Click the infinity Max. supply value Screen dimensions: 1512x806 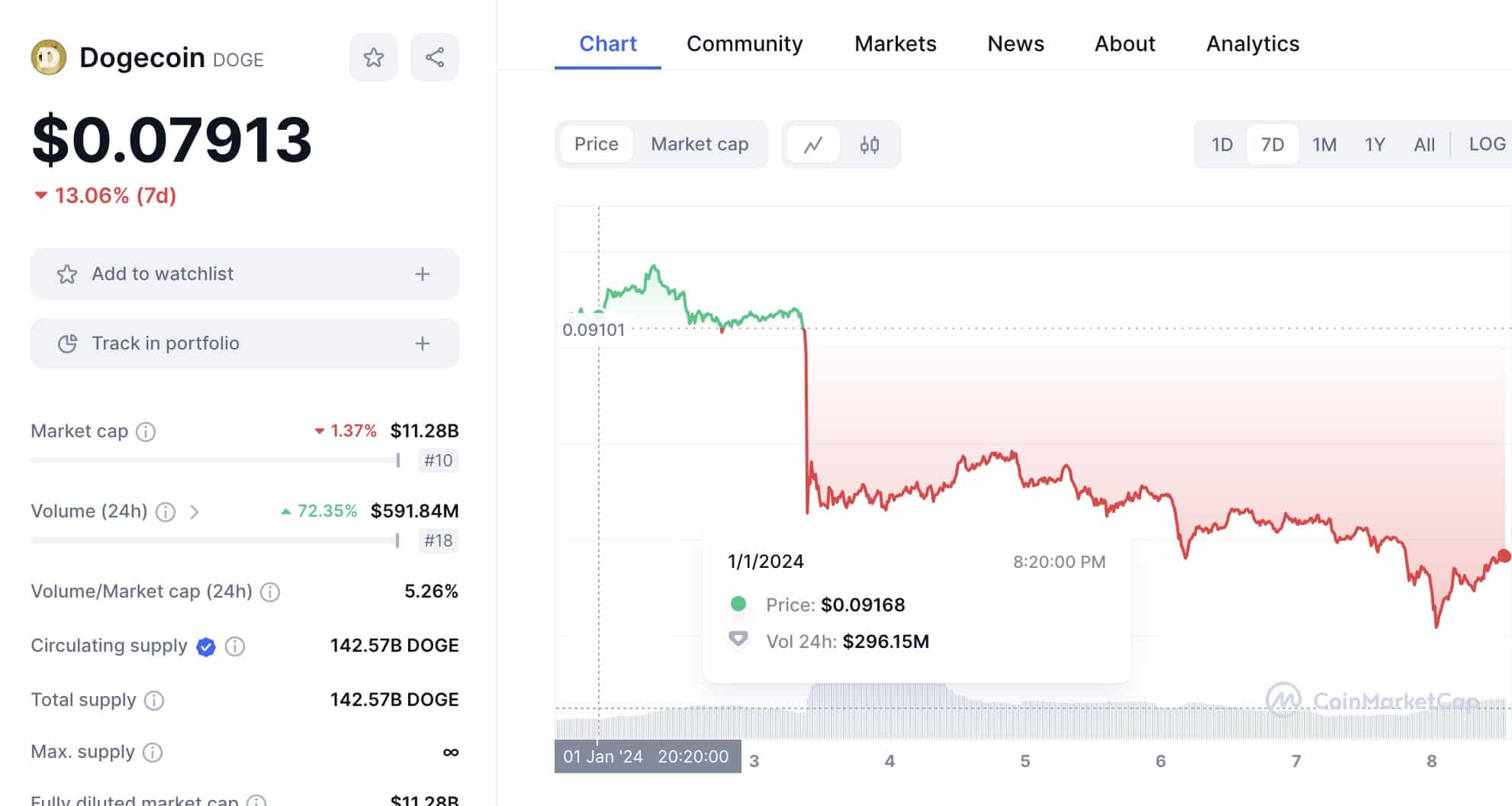click(x=451, y=753)
